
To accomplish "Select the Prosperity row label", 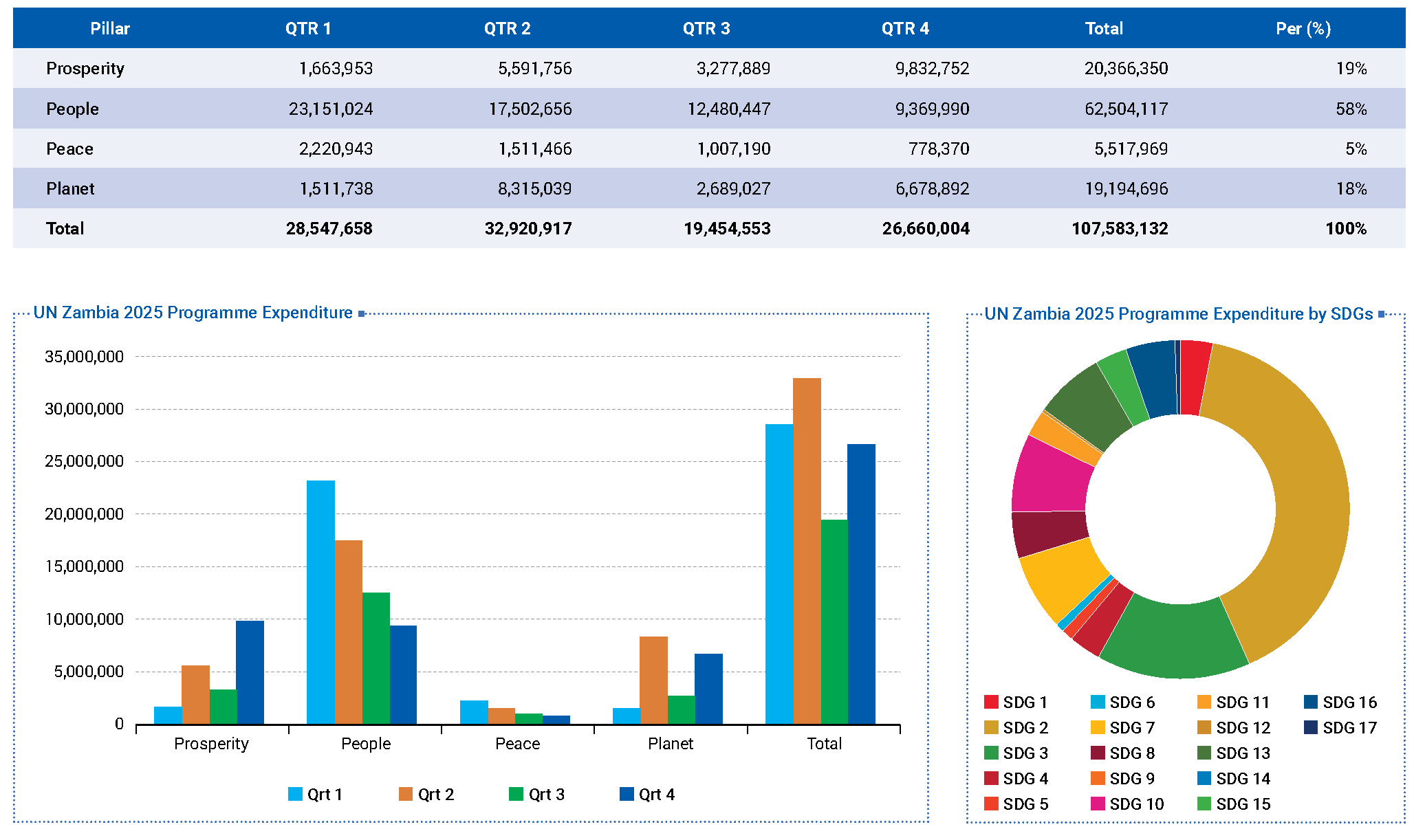I will point(85,68).
